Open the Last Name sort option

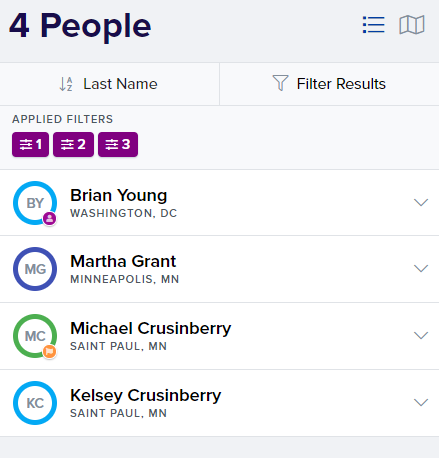tap(109, 84)
